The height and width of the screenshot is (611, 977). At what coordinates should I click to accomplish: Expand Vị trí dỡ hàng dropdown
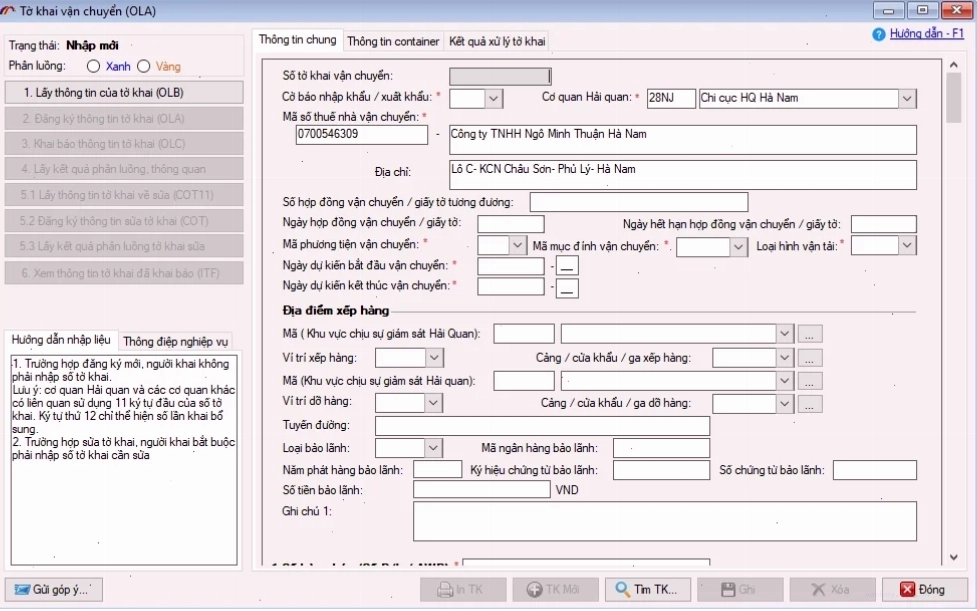coord(434,402)
